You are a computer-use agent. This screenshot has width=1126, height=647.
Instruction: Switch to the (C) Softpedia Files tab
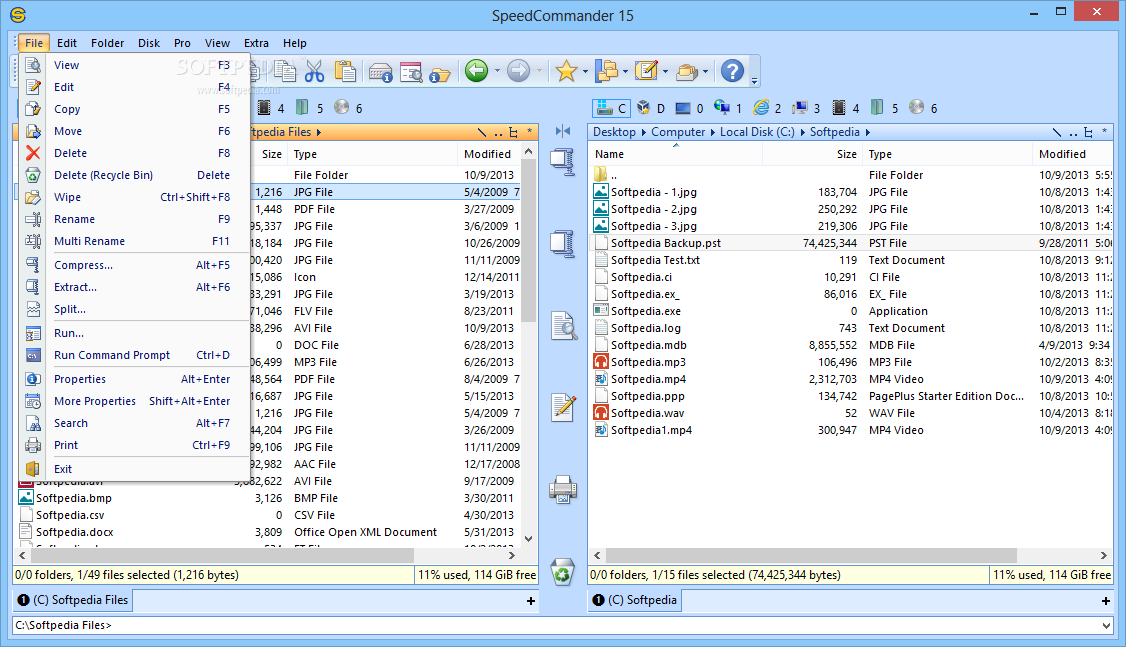pos(73,600)
